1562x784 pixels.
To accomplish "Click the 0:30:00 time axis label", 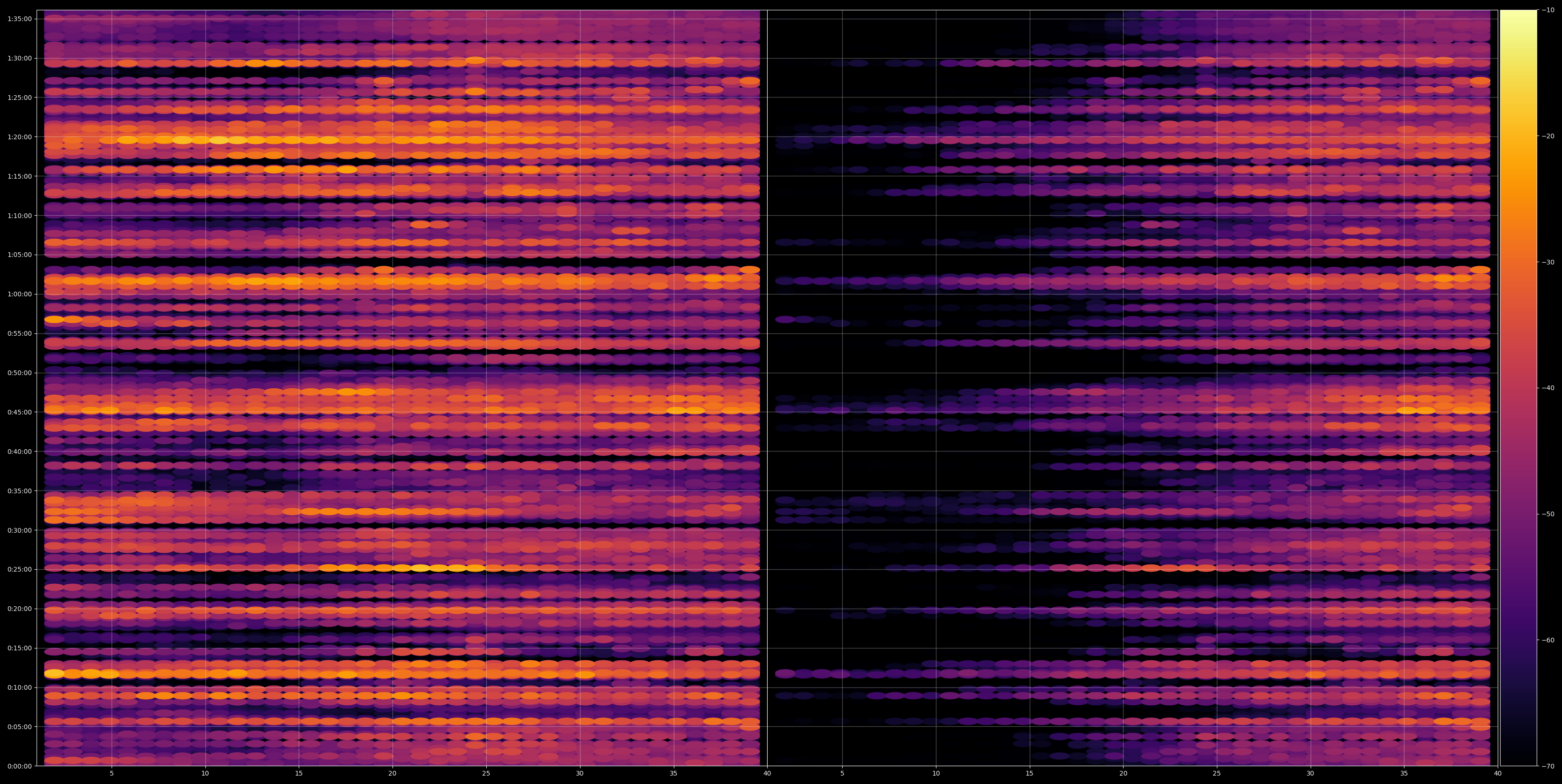I will [x=19, y=530].
